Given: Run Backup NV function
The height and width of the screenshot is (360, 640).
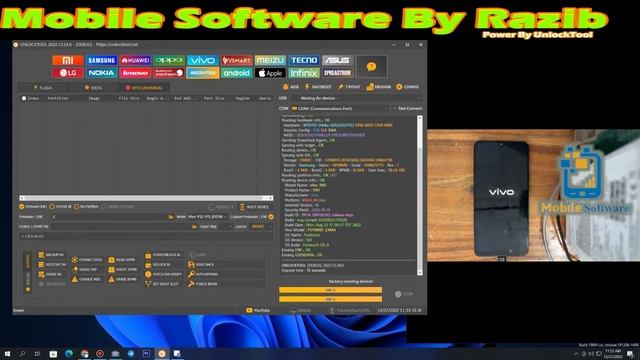Looking at the screenshot, I should 51,255.
